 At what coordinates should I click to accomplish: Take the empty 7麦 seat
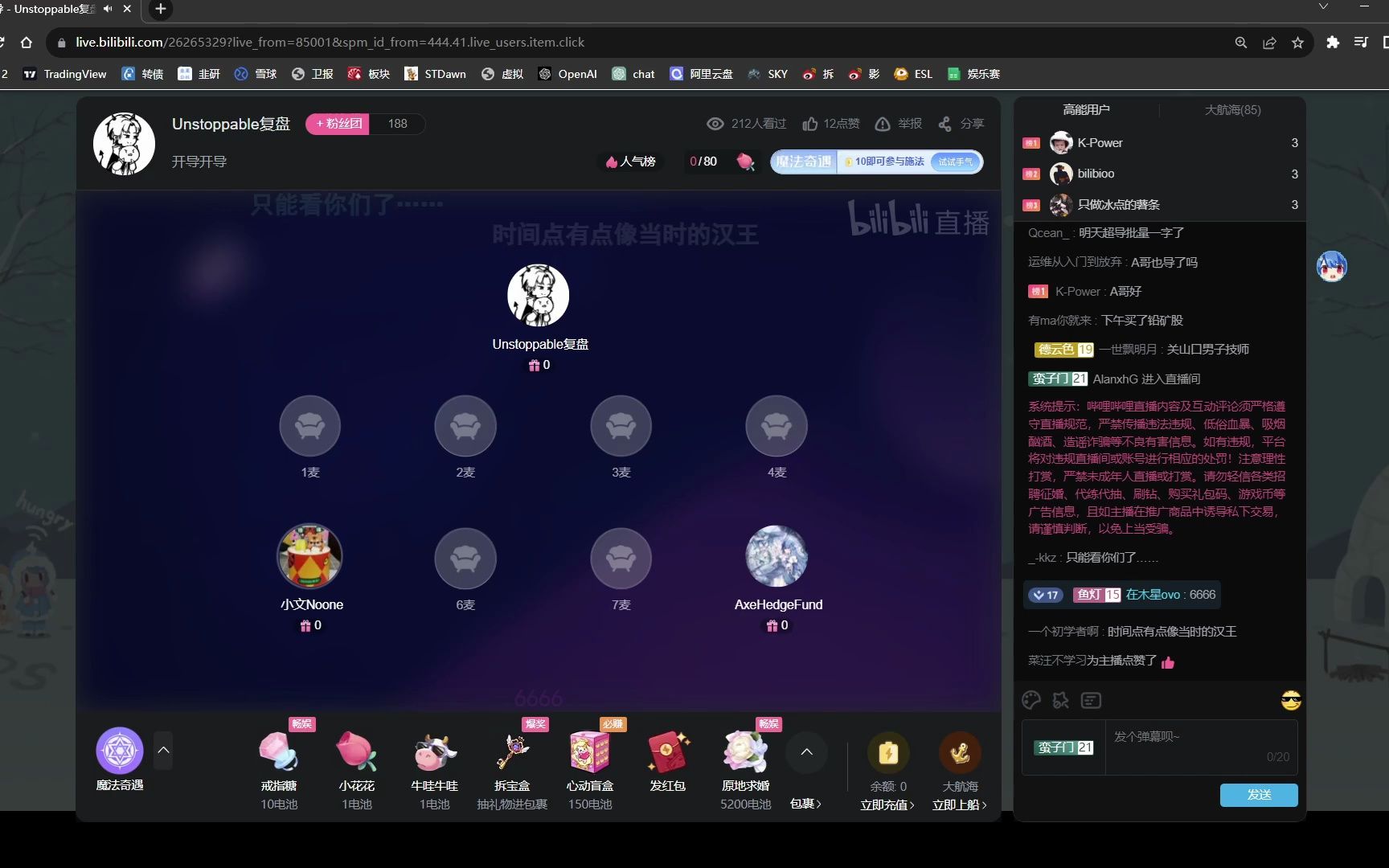621,559
